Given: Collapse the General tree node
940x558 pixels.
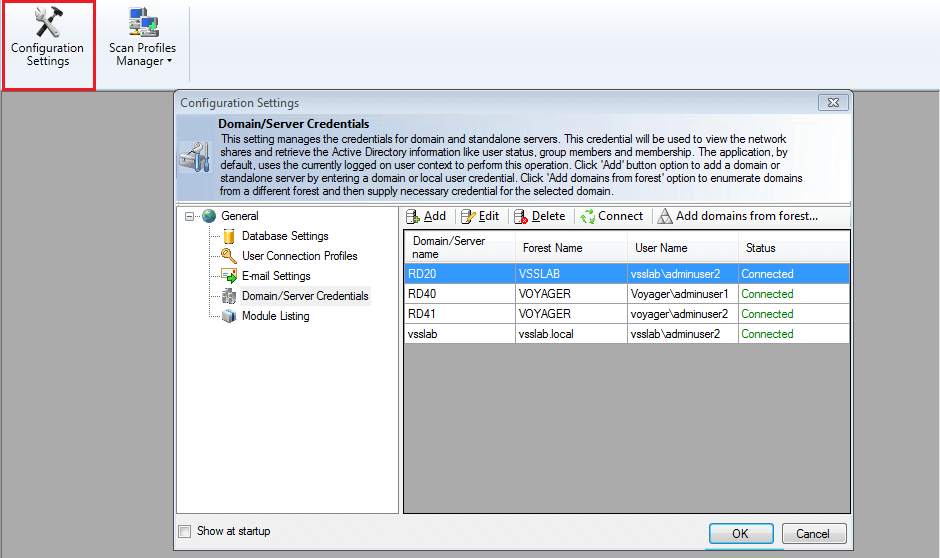Looking at the screenshot, I should [x=189, y=216].
